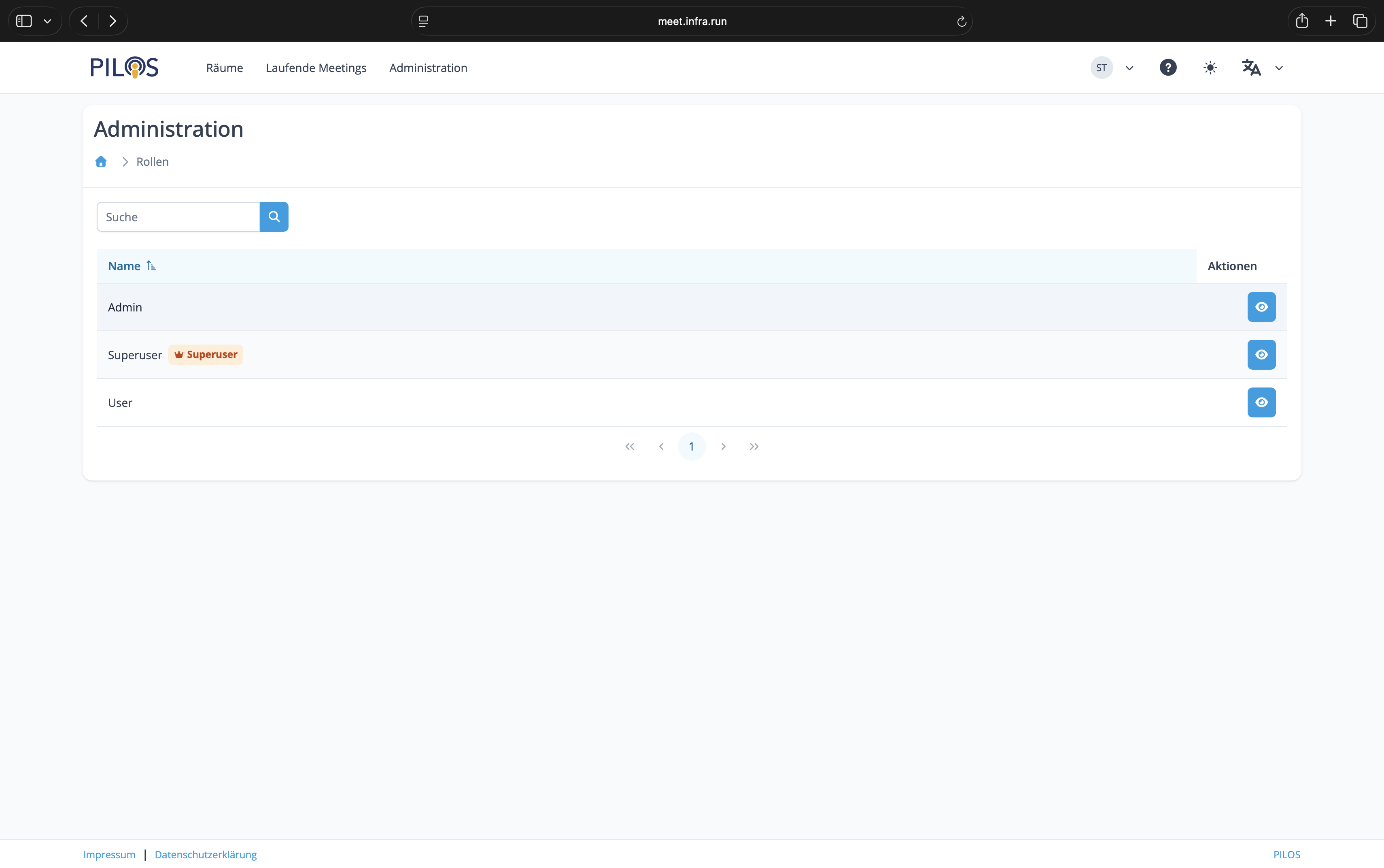The image size is (1384, 868).
Task: Expand the ST user avatar dropdown
Action: point(1112,68)
